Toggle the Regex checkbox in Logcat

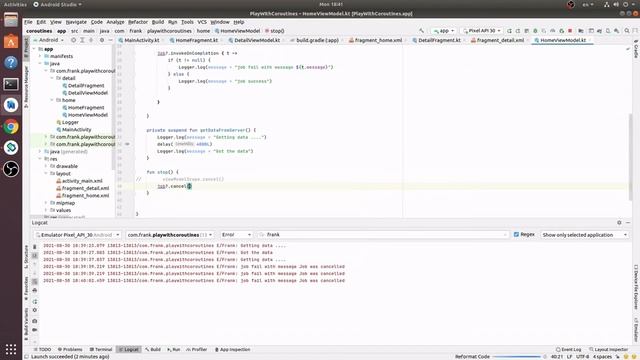[516, 234]
